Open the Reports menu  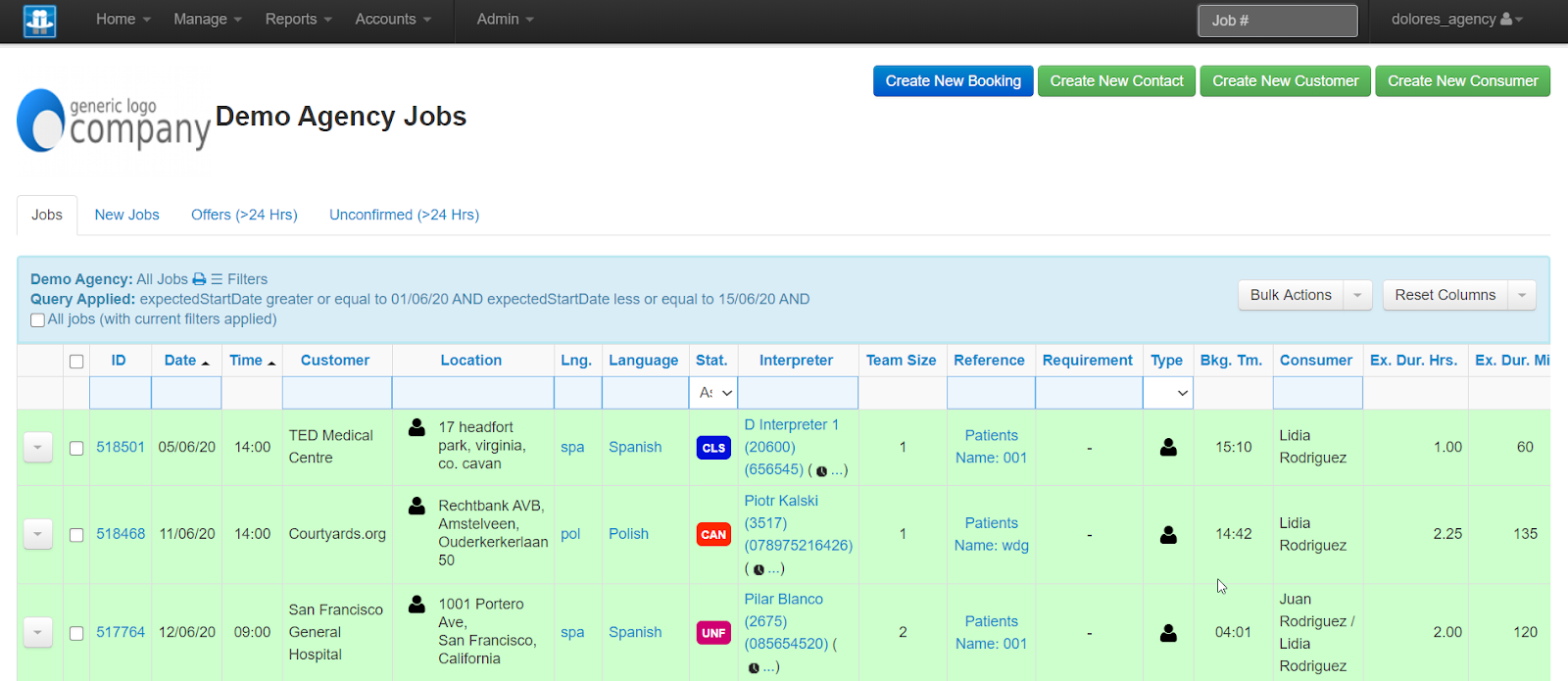[298, 20]
